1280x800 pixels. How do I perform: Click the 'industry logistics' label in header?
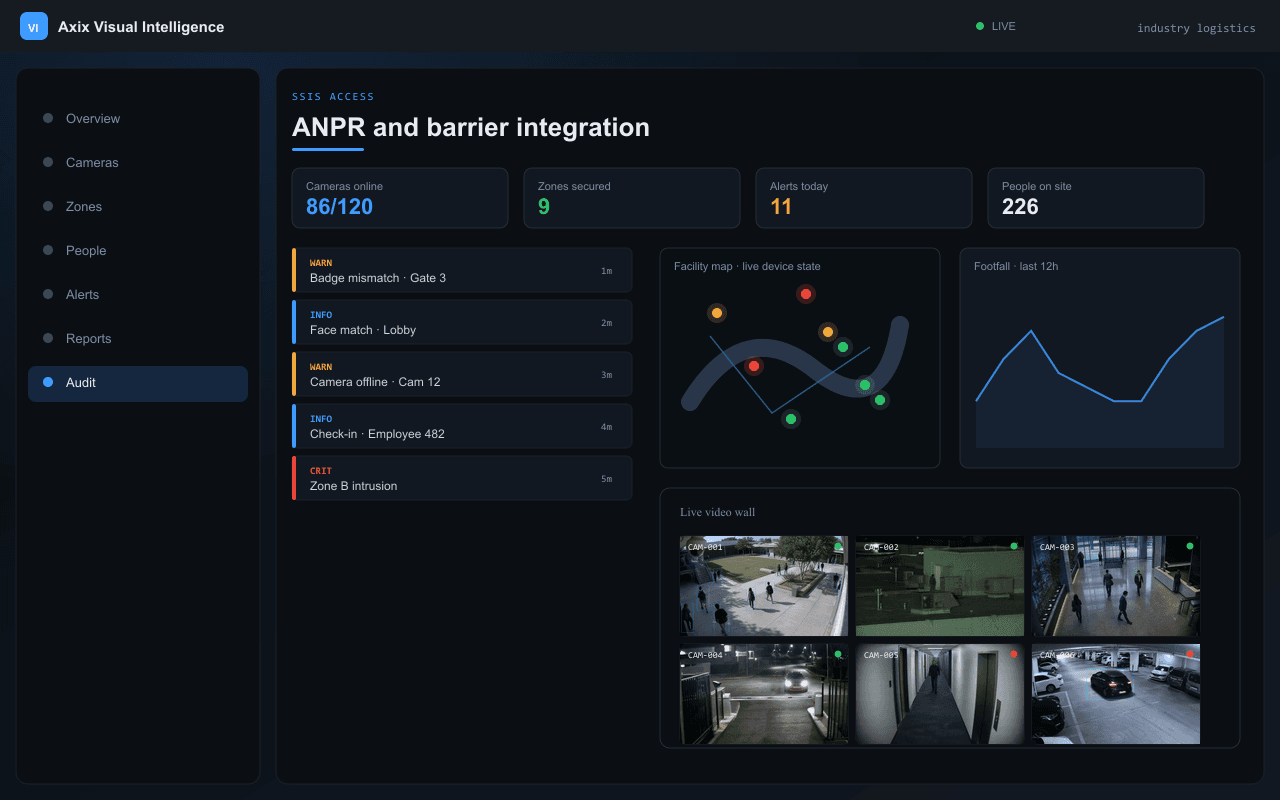click(1196, 28)
